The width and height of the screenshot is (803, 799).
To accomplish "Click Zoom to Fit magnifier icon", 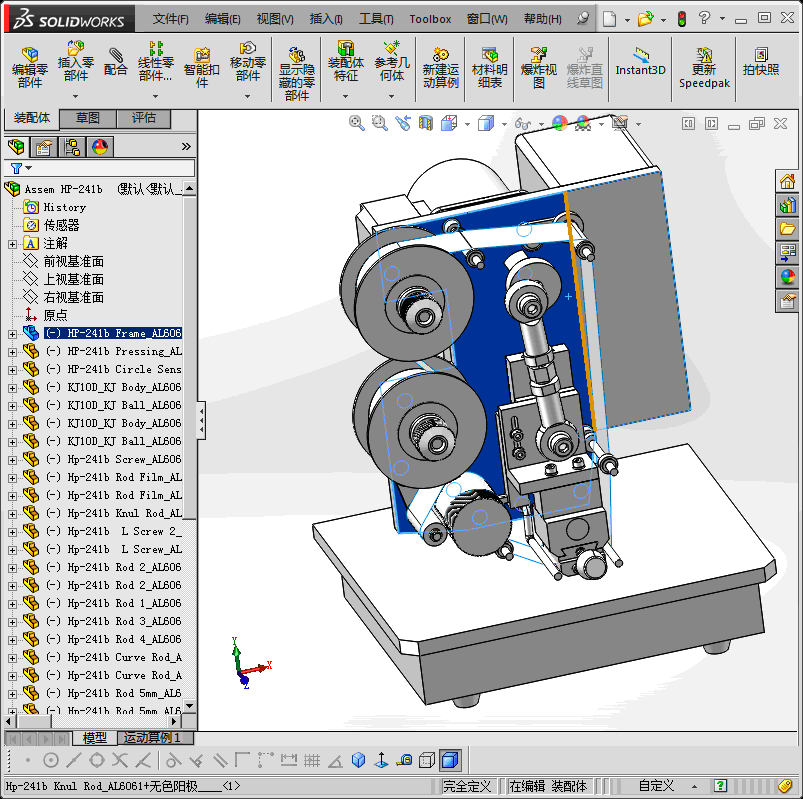I will click(x=356, y=123).
